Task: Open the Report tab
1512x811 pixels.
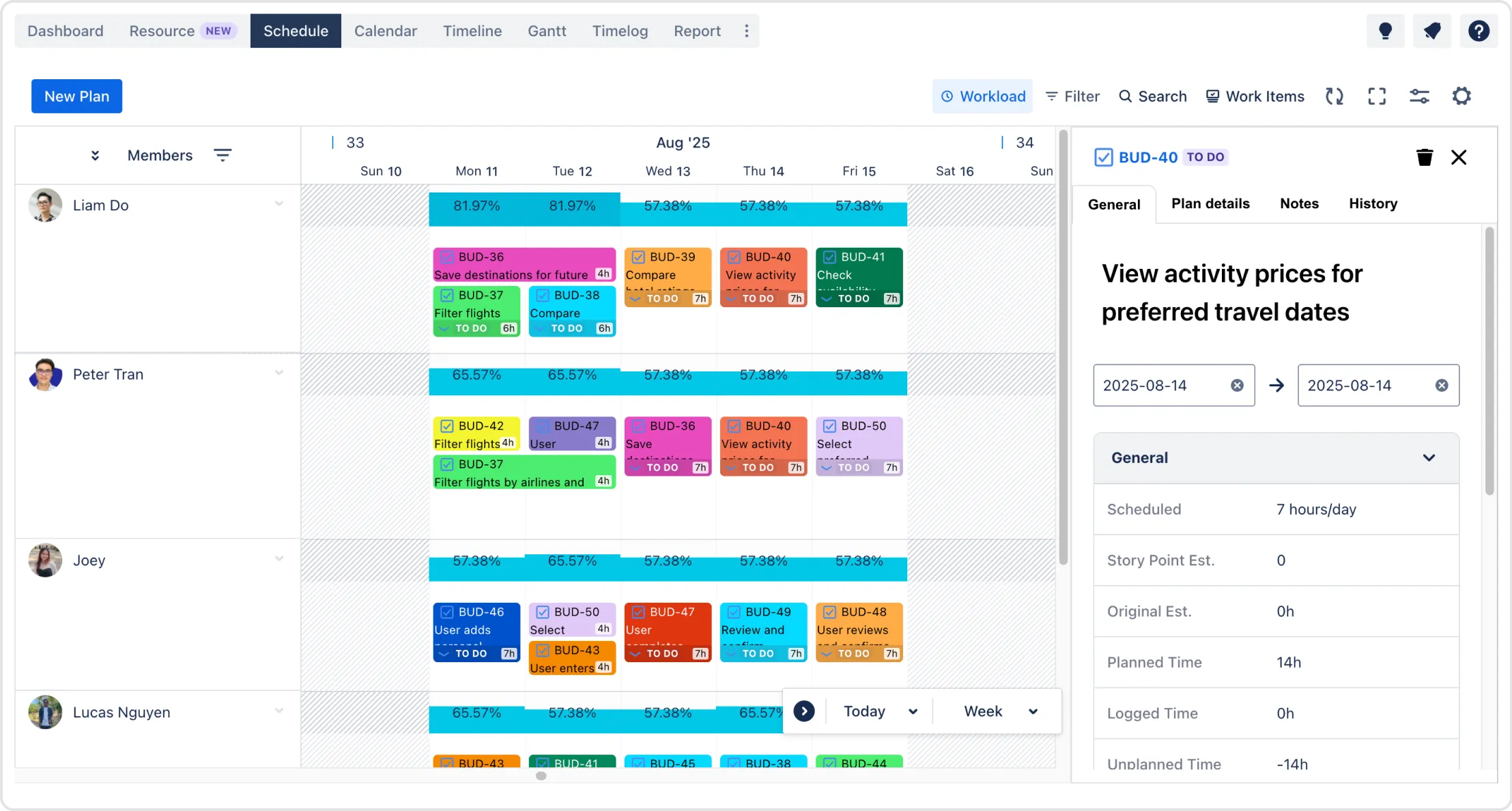Action: (x=697, y=31)
